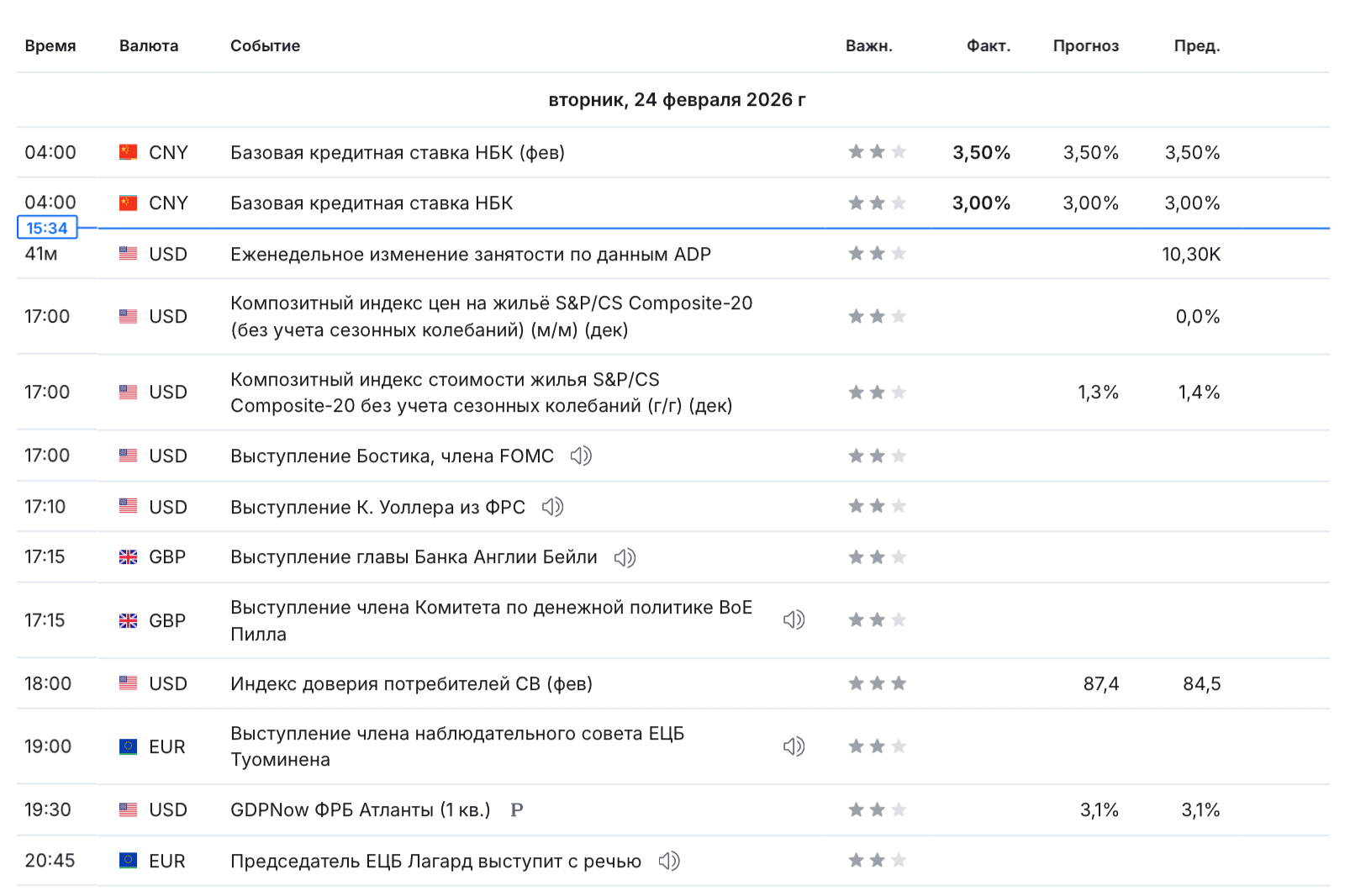Click the date header вторник, 24 февраля
The width and height of the screenshot is (1350, 896).
click(x=677, y=100)
